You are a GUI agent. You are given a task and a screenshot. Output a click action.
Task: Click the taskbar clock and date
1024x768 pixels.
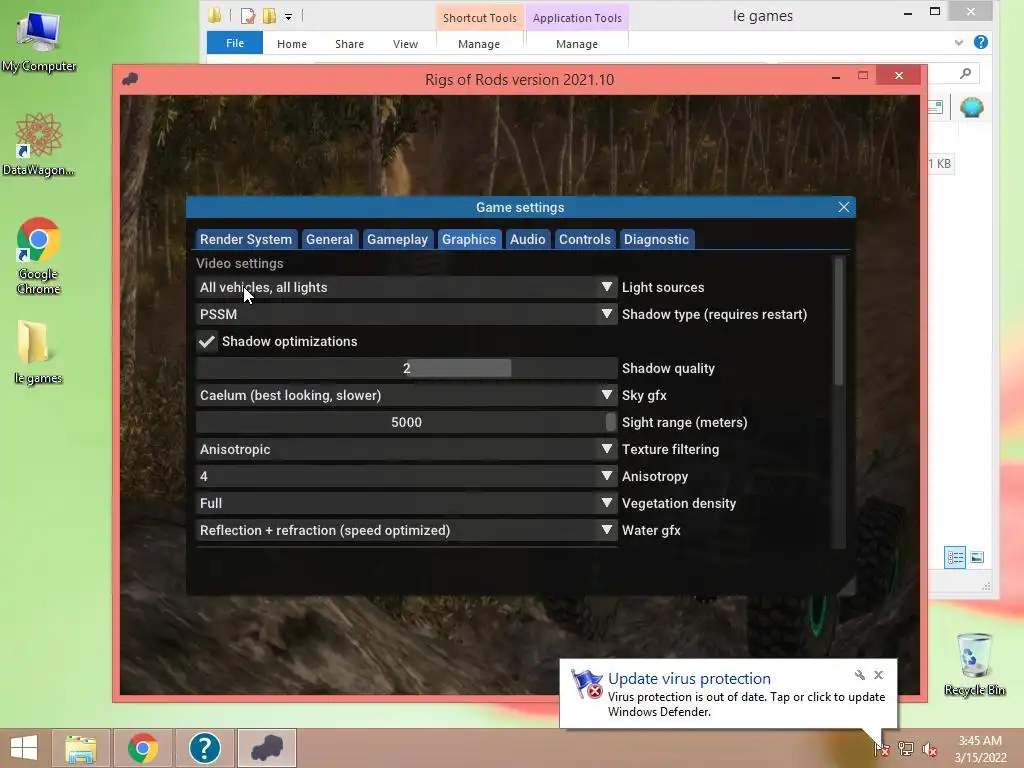[980, 749]
